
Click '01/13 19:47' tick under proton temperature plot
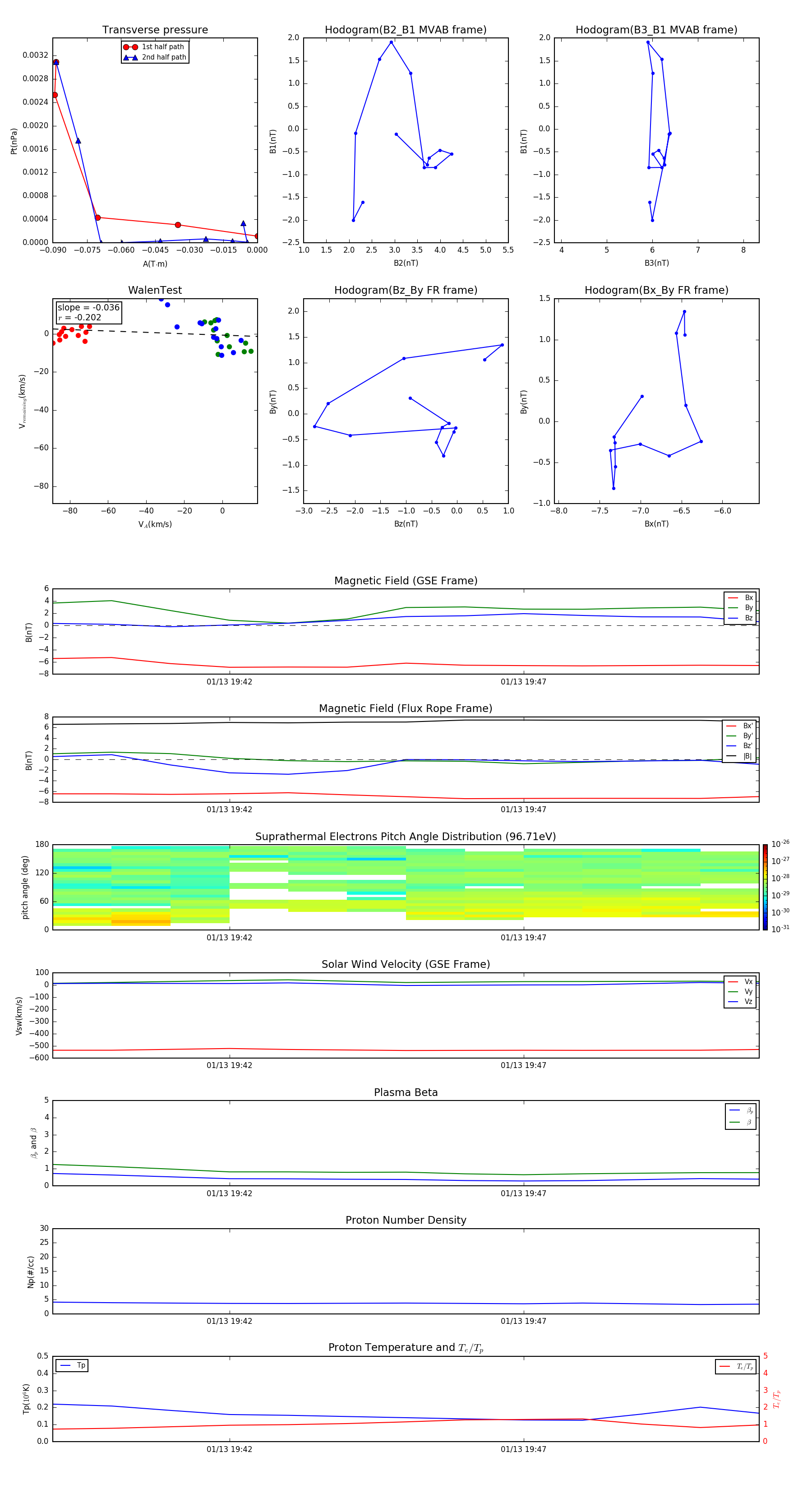(524, 1449)
